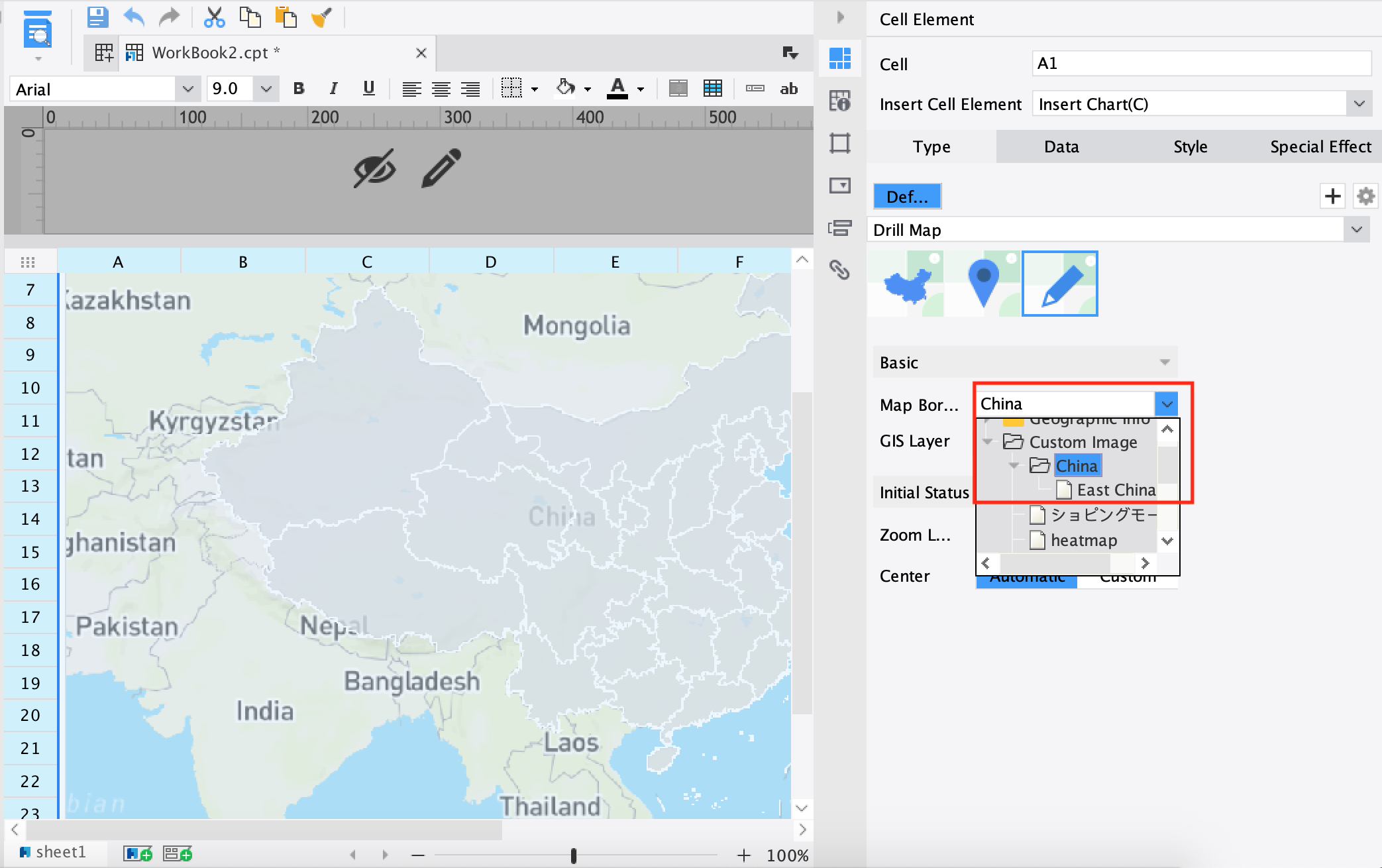Align text to the left
This screenshot has height=868, width=1382.
(411, 88)
